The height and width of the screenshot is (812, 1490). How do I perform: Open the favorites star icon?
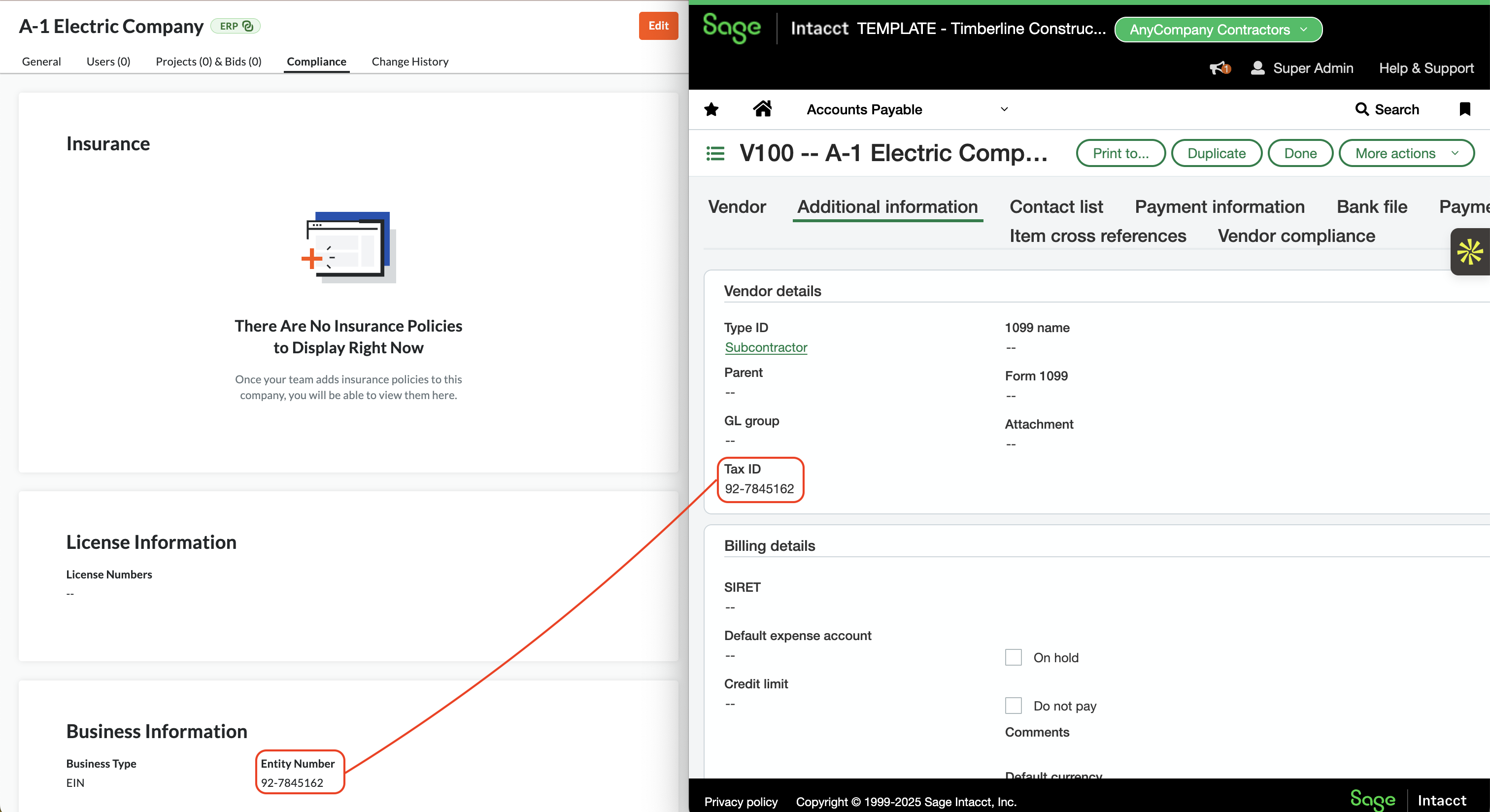711,109
